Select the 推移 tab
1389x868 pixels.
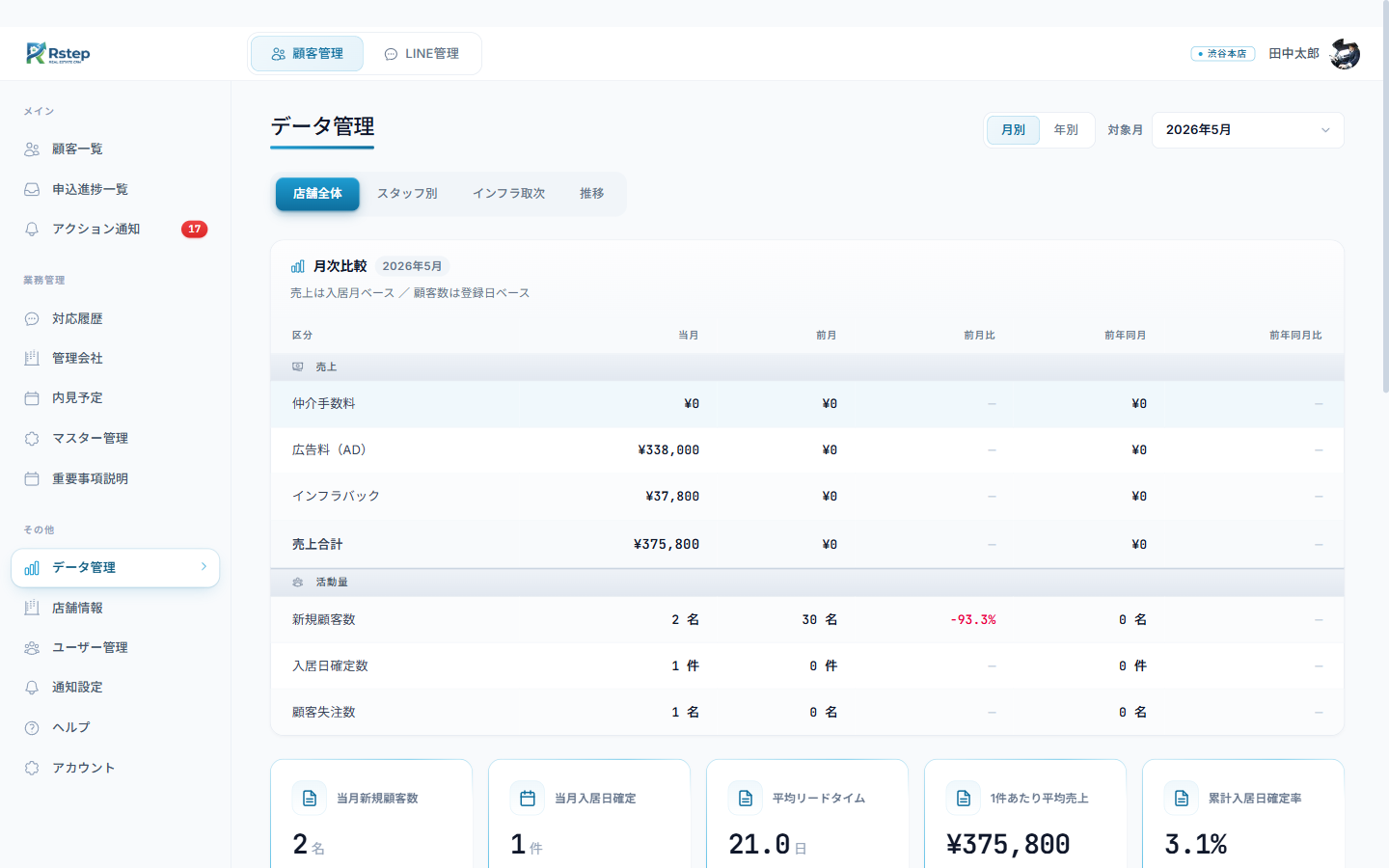(592, 194)
